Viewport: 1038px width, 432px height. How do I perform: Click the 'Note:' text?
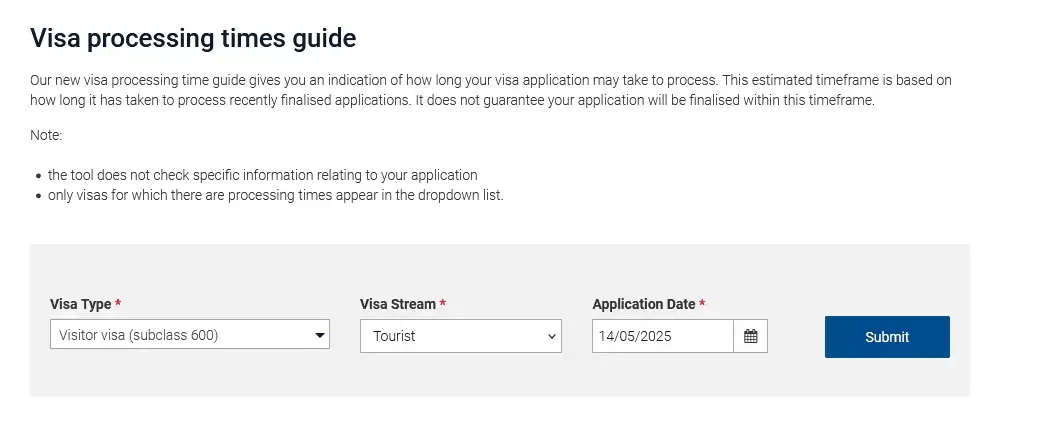tap(46, 136)
